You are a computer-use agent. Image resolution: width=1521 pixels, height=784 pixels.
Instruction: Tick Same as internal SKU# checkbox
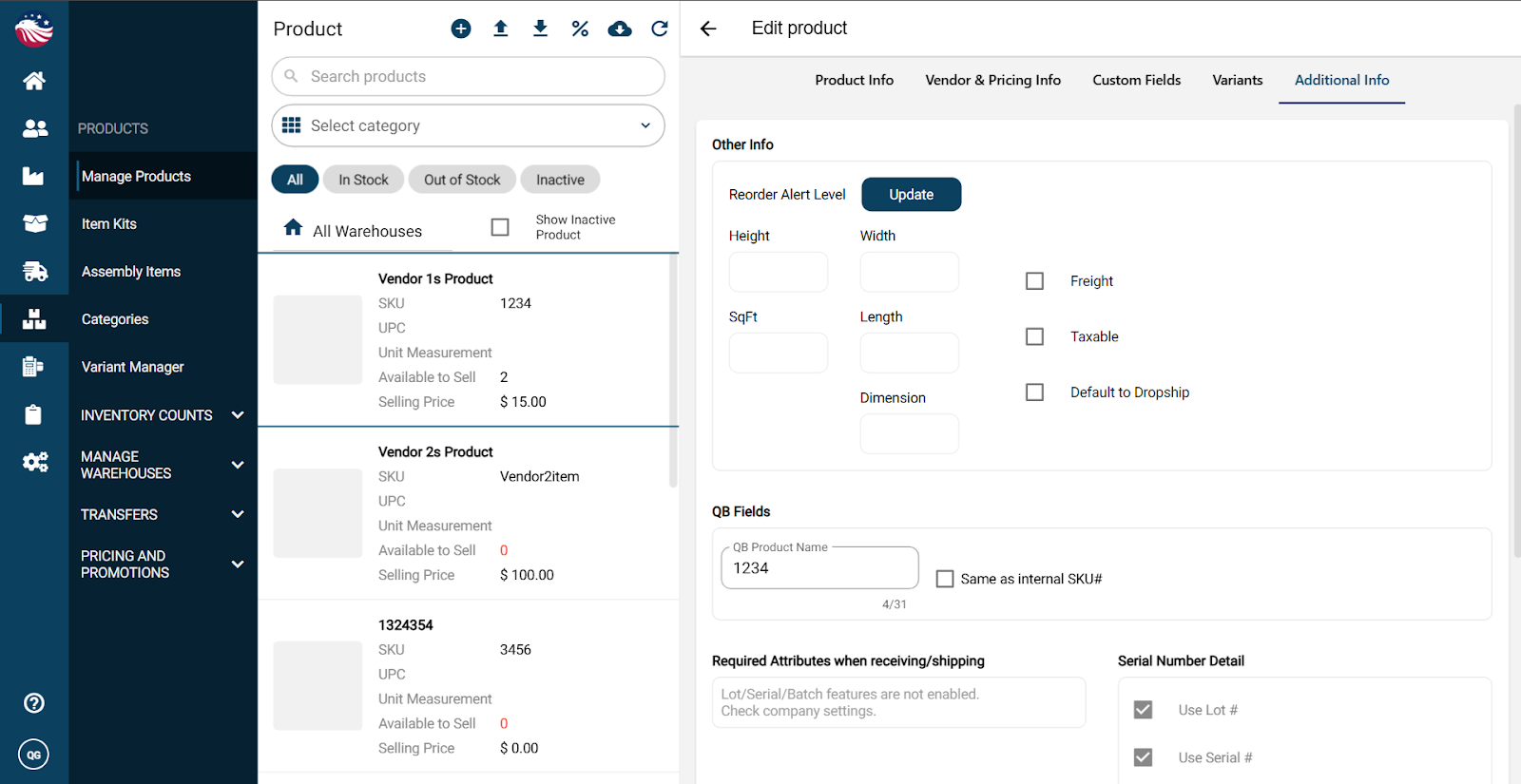click(945, 579)
